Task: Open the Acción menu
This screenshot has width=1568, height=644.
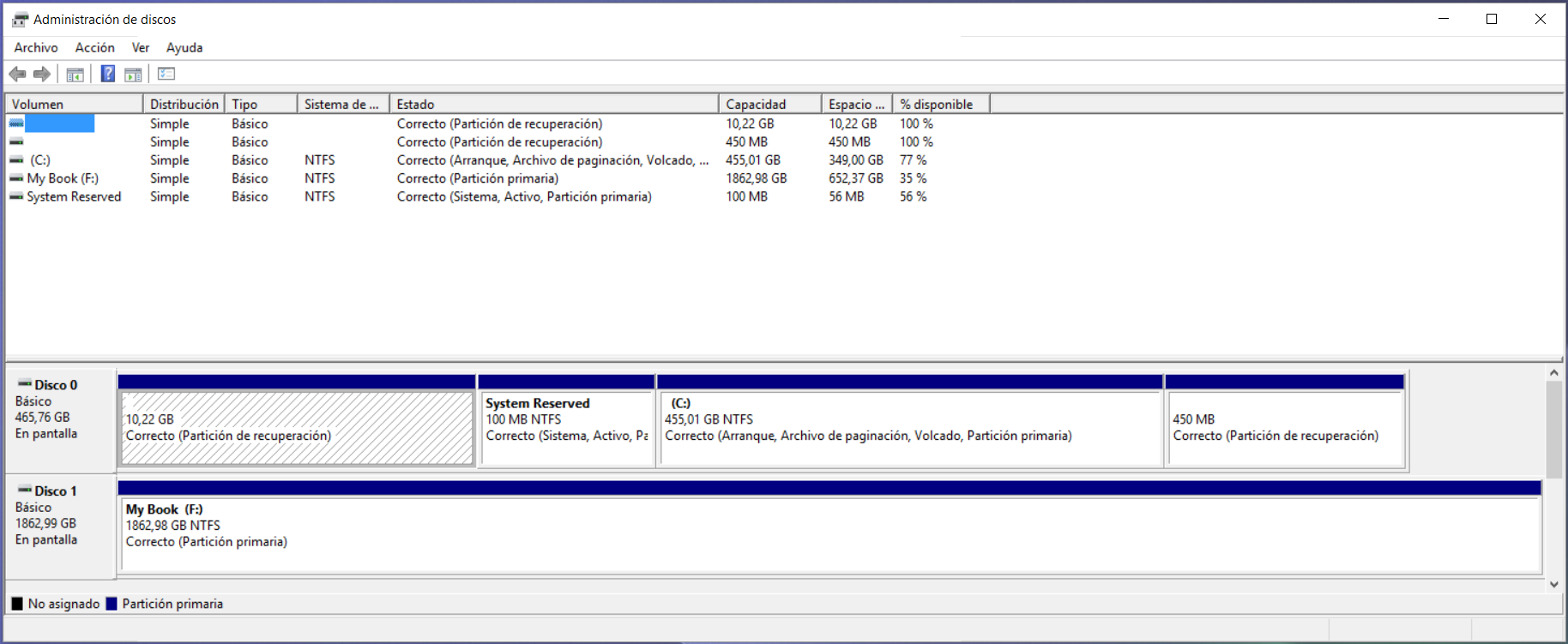Action: click(94, 48)
